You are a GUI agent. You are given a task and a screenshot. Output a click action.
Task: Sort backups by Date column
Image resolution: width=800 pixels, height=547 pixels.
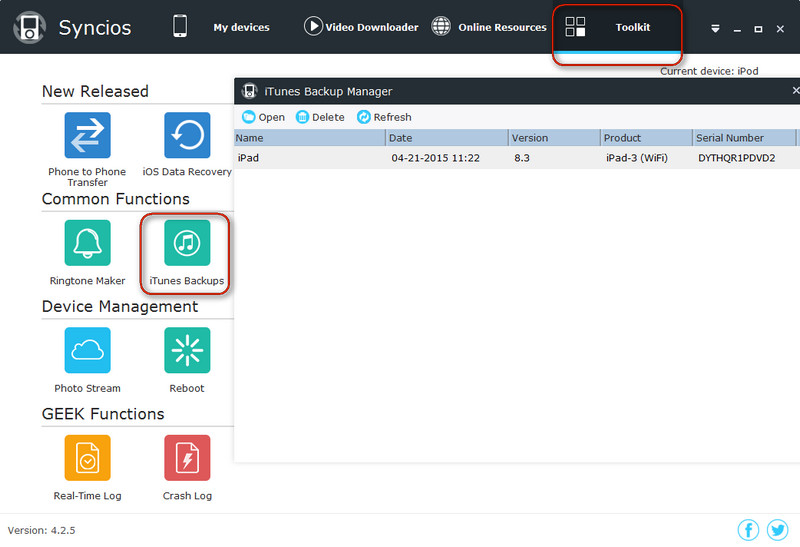point(447,138)
